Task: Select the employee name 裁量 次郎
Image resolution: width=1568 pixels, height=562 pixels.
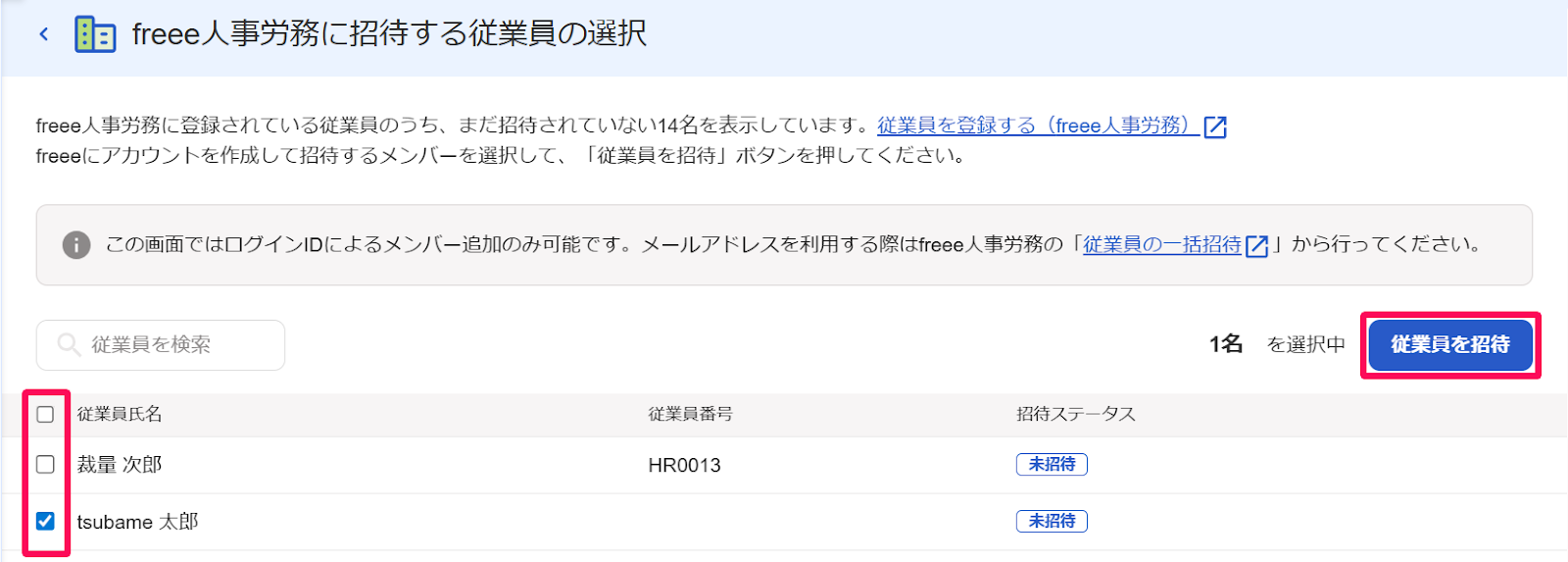Action: pos(120,465)
